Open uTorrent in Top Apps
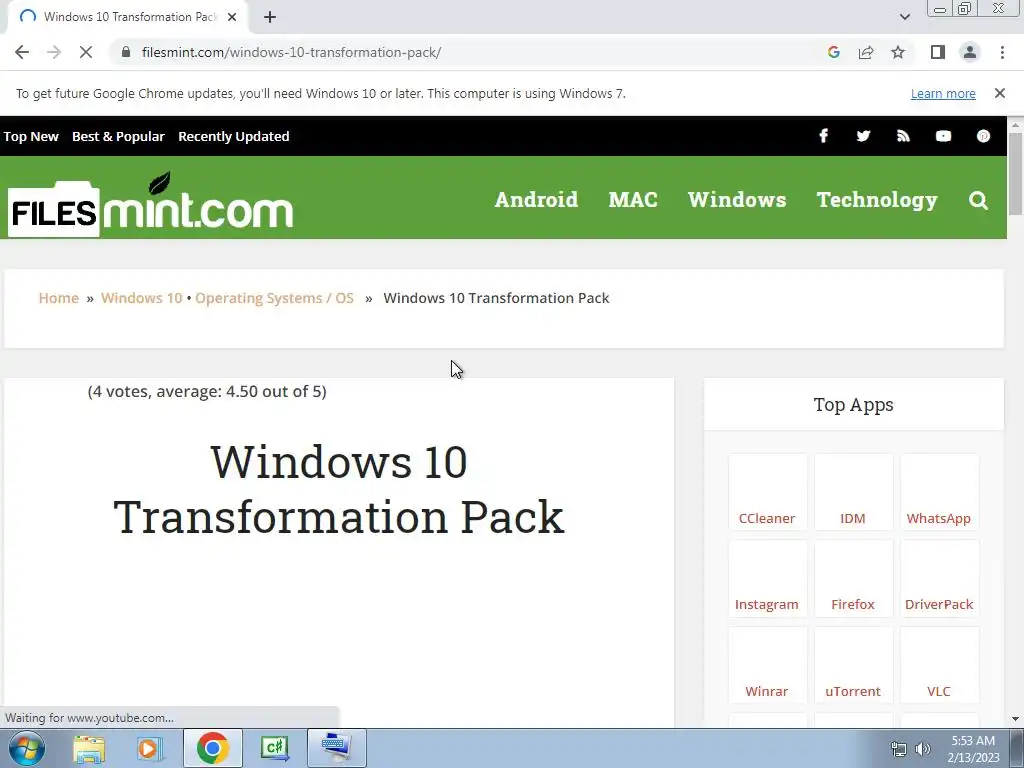Screen dimensions: 1024x768 (x=853, y=665)
